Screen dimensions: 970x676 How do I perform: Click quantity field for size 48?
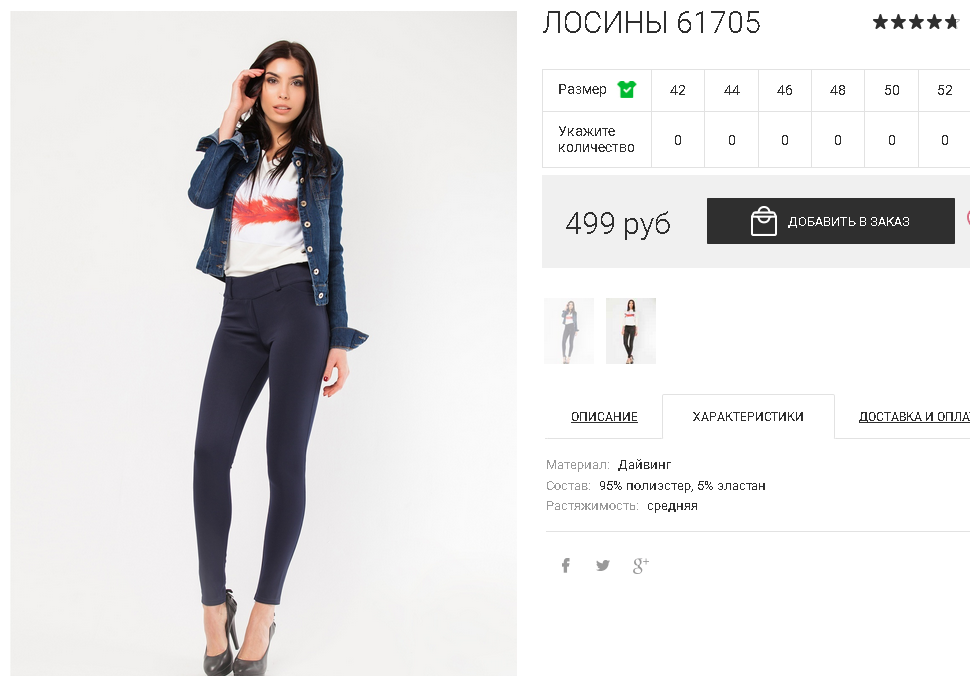coord(838,140)
